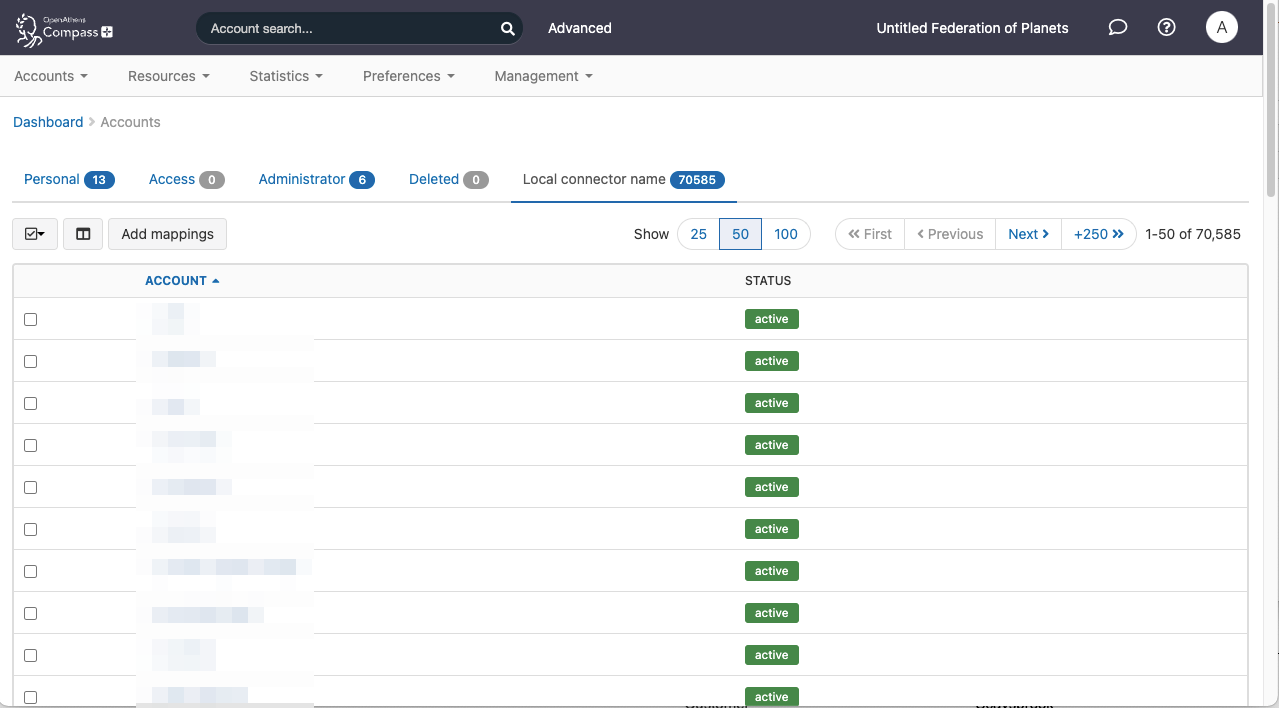Click the plus icon next to the Compass logo
Image resolution: width=1279 pixels, height=708 pixels.
pyautogui.click(x=107, y=33)
